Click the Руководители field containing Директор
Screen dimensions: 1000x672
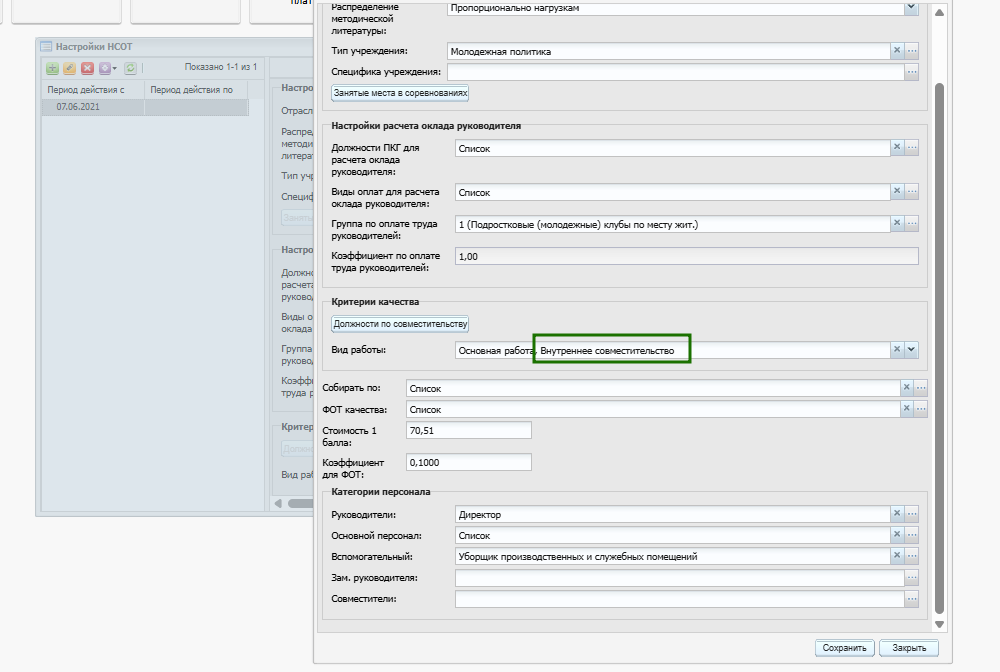click(x=673, y=514)
